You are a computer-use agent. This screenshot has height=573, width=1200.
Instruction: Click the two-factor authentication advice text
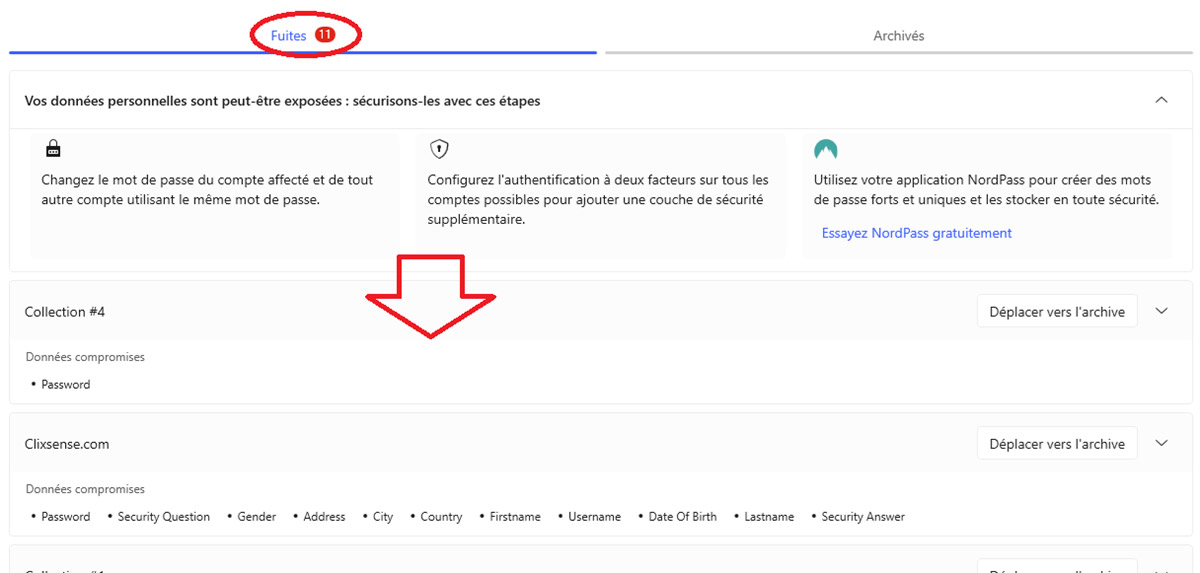pyautogui.click(x=598, y=199)
